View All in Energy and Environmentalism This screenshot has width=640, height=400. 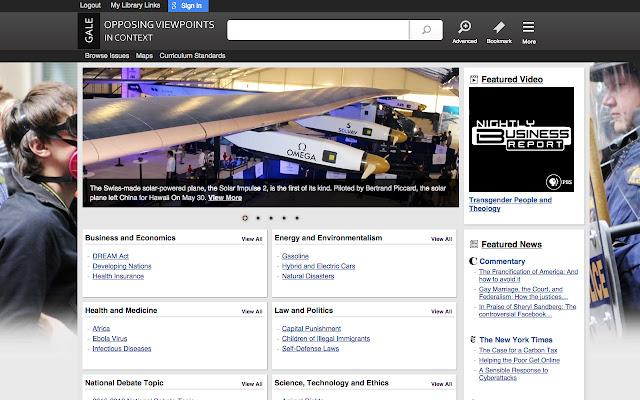point(441,239)
